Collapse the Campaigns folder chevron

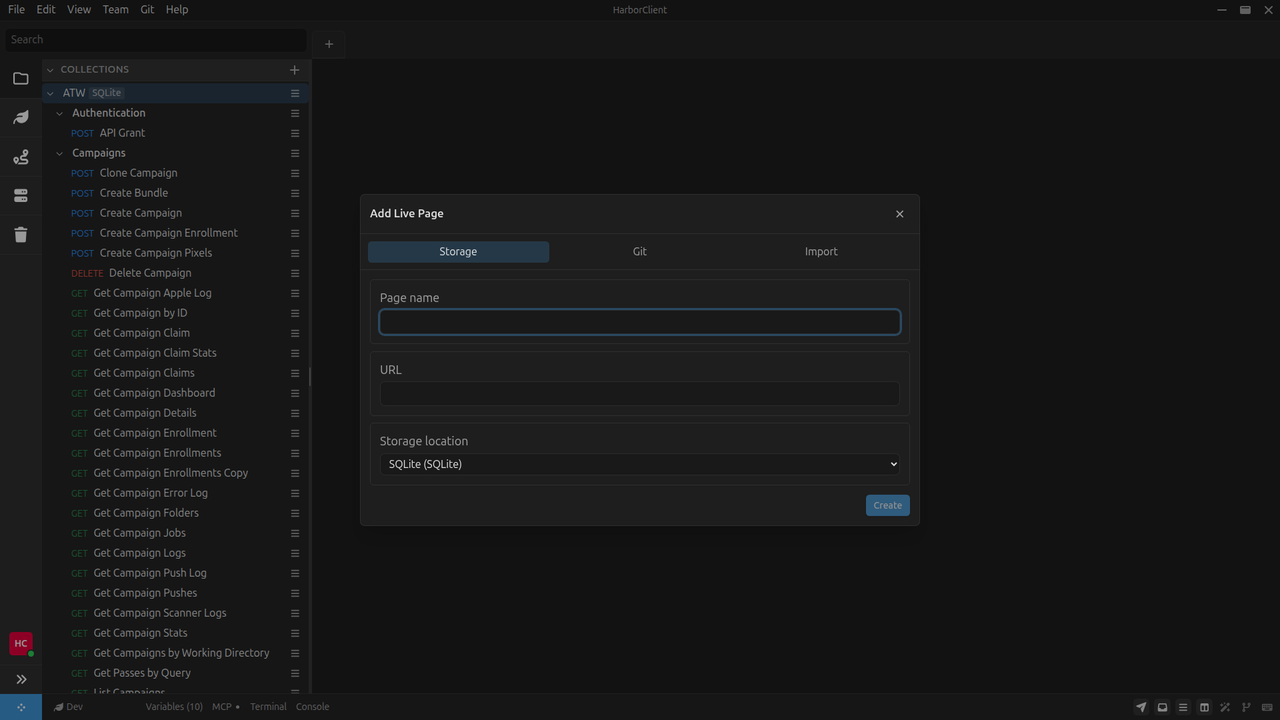pos(60,153)
